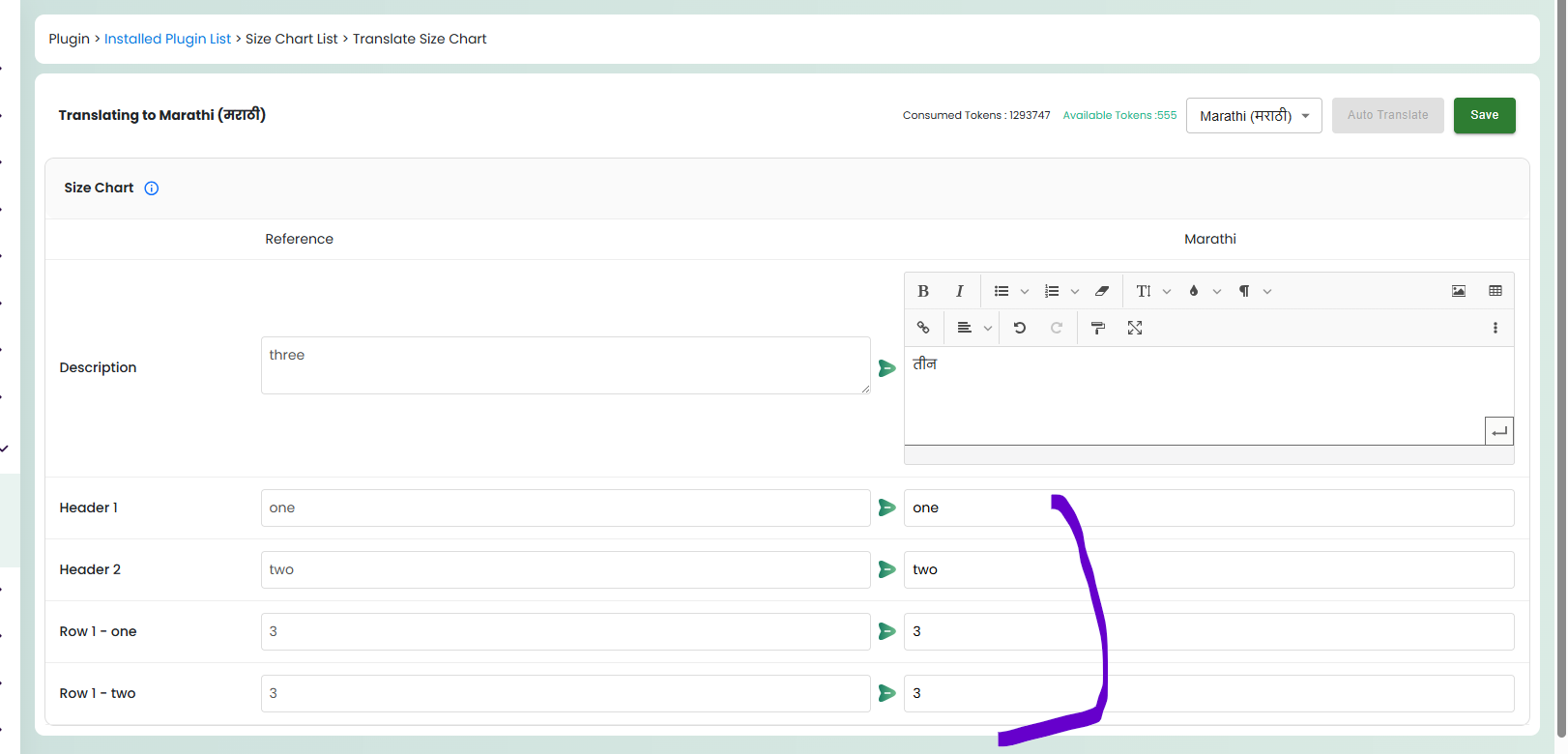Select the eraser clear formatting icon

[1102, 291]
